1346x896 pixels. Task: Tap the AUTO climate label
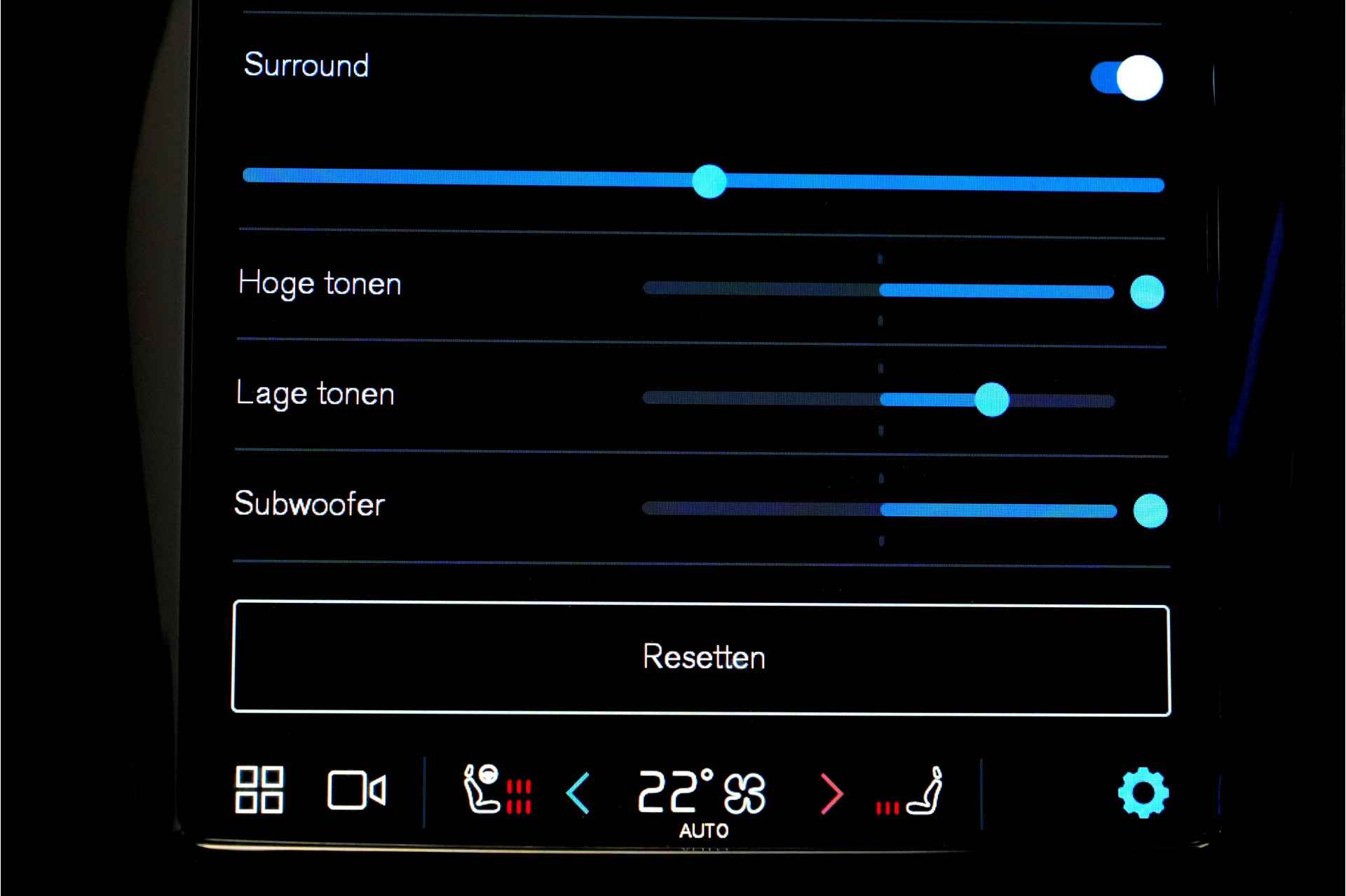(x=704, y=831)
